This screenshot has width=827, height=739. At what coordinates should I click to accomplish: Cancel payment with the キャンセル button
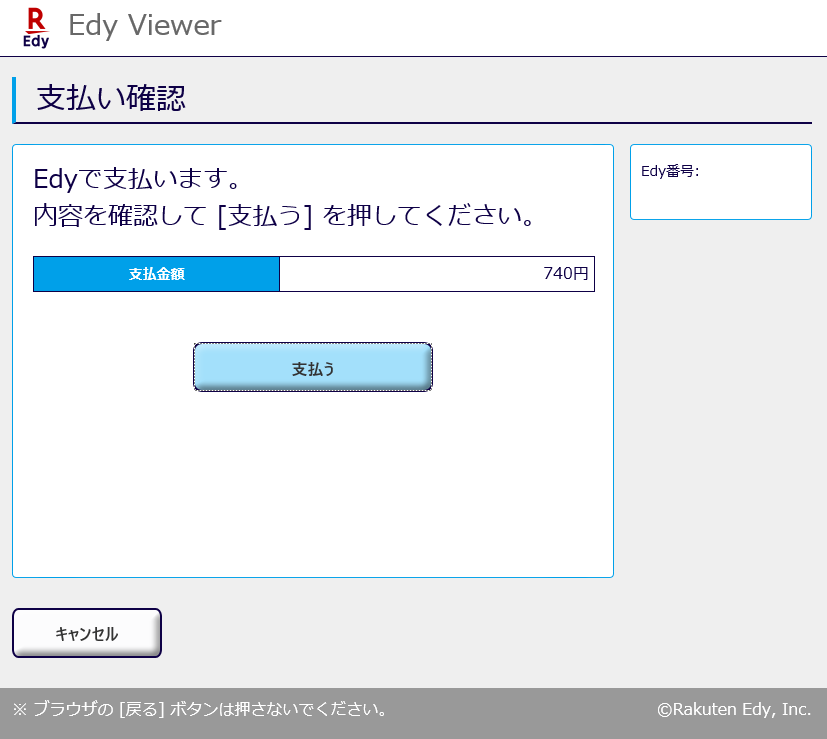(87, 633)
